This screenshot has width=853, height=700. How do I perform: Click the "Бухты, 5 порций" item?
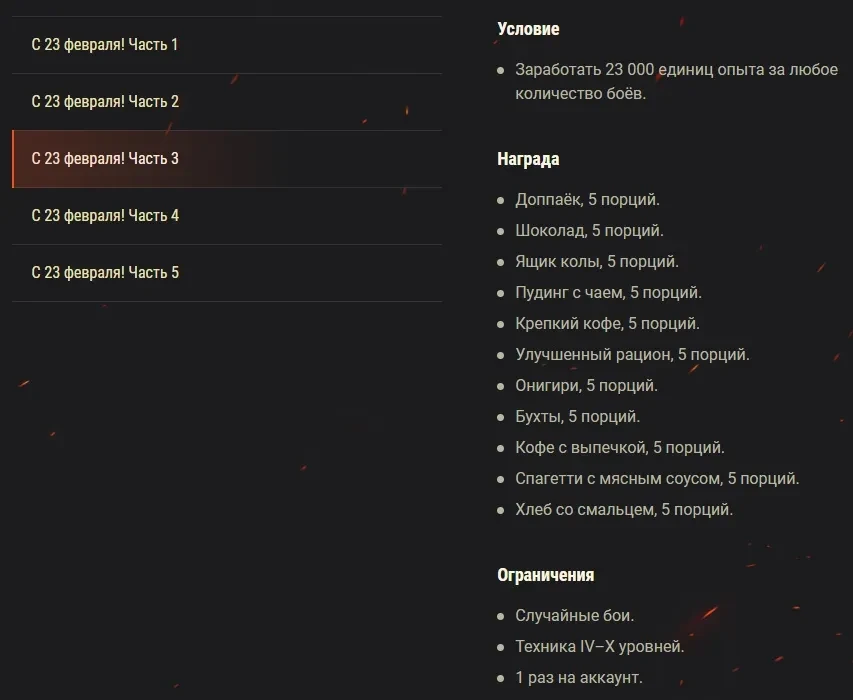(x=577, y=417)
